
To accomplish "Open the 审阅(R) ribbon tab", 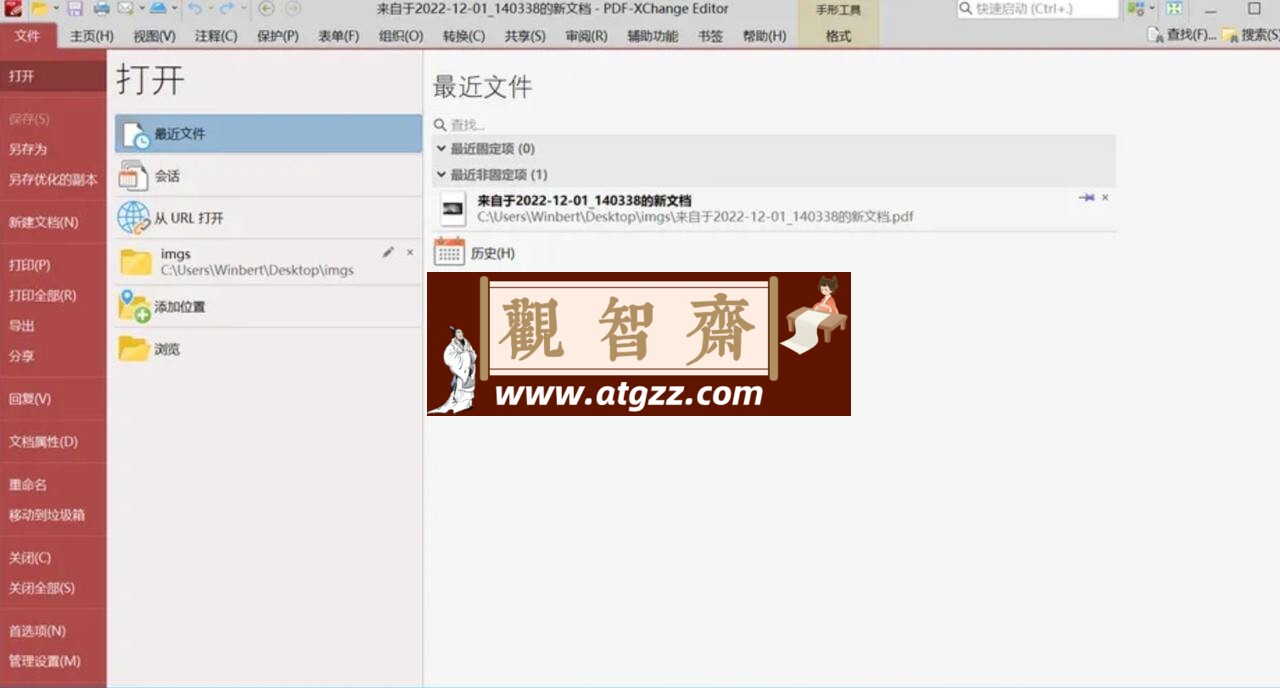I will 586,36.
